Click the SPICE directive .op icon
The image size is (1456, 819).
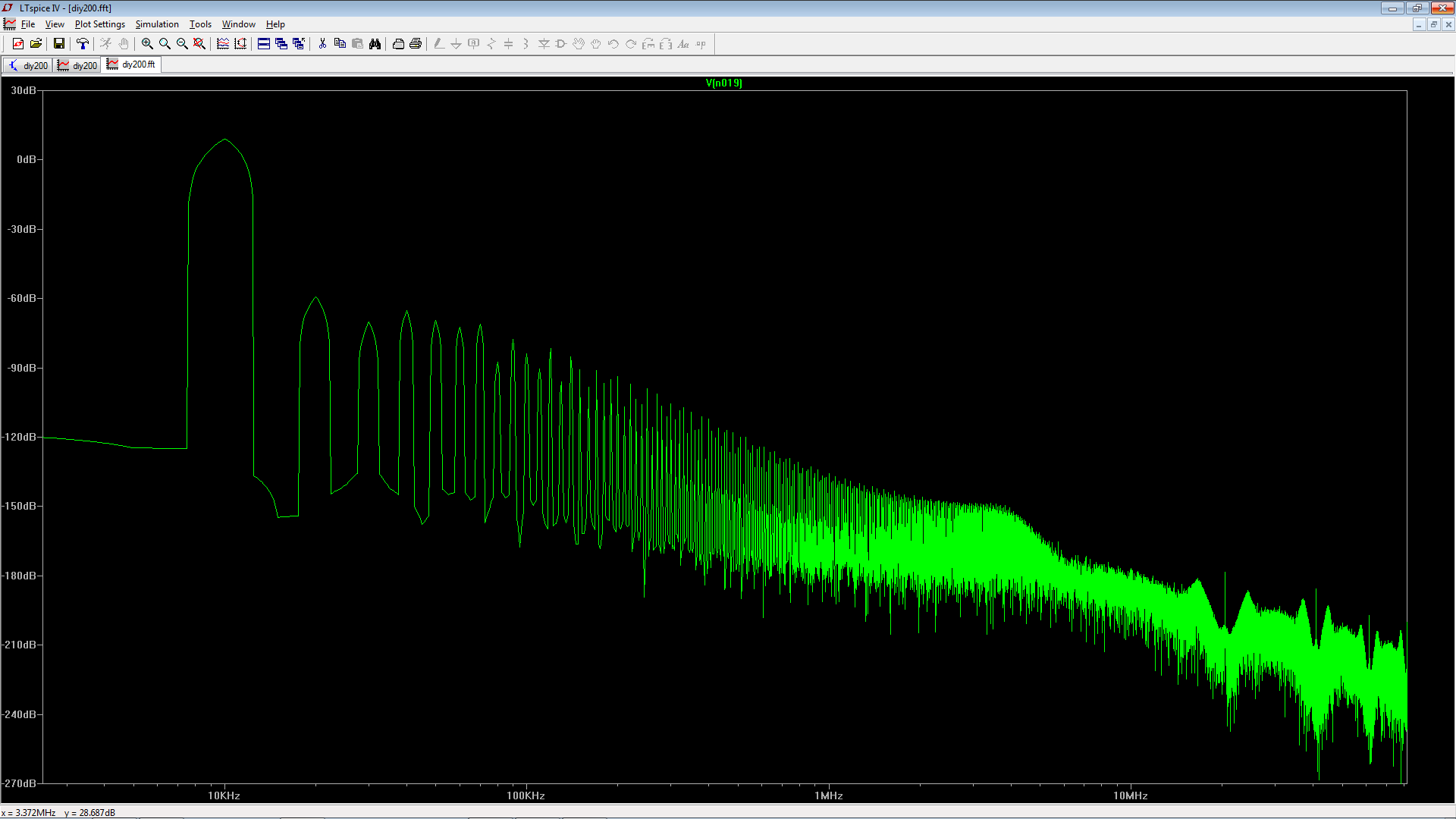coord(701,44)
